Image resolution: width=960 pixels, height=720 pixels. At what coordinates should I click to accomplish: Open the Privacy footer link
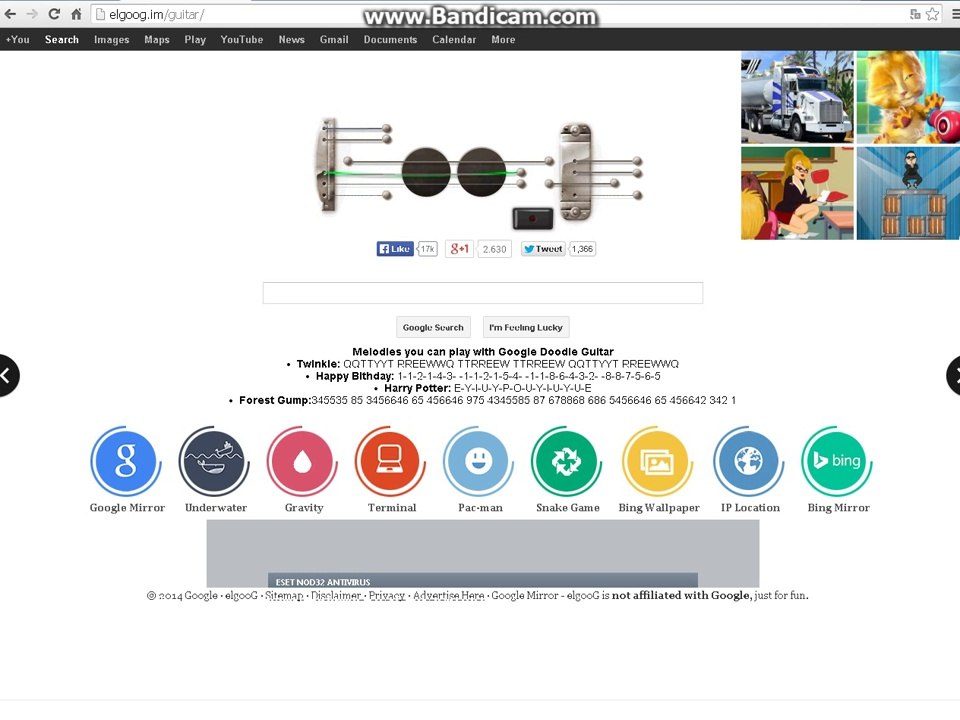[x=387, y=595]
